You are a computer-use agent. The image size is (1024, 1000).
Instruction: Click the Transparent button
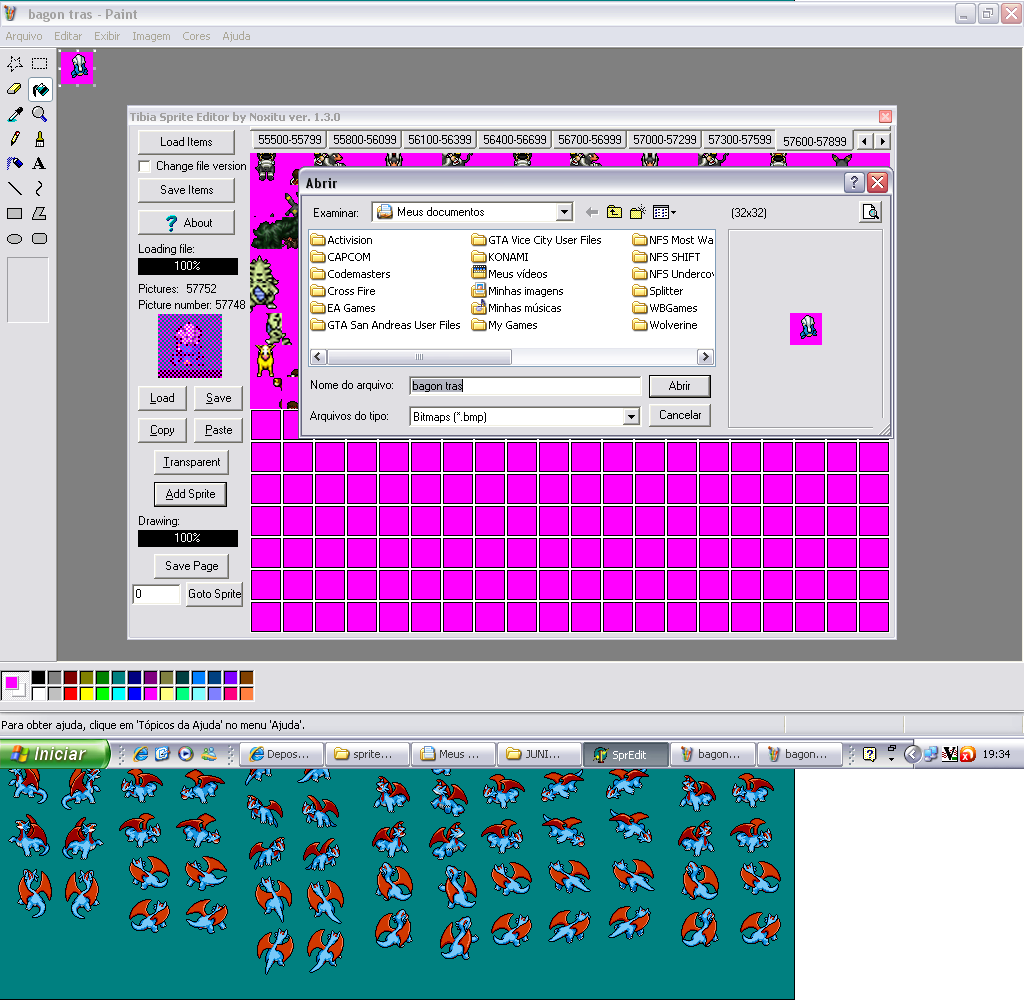(191, 462)
